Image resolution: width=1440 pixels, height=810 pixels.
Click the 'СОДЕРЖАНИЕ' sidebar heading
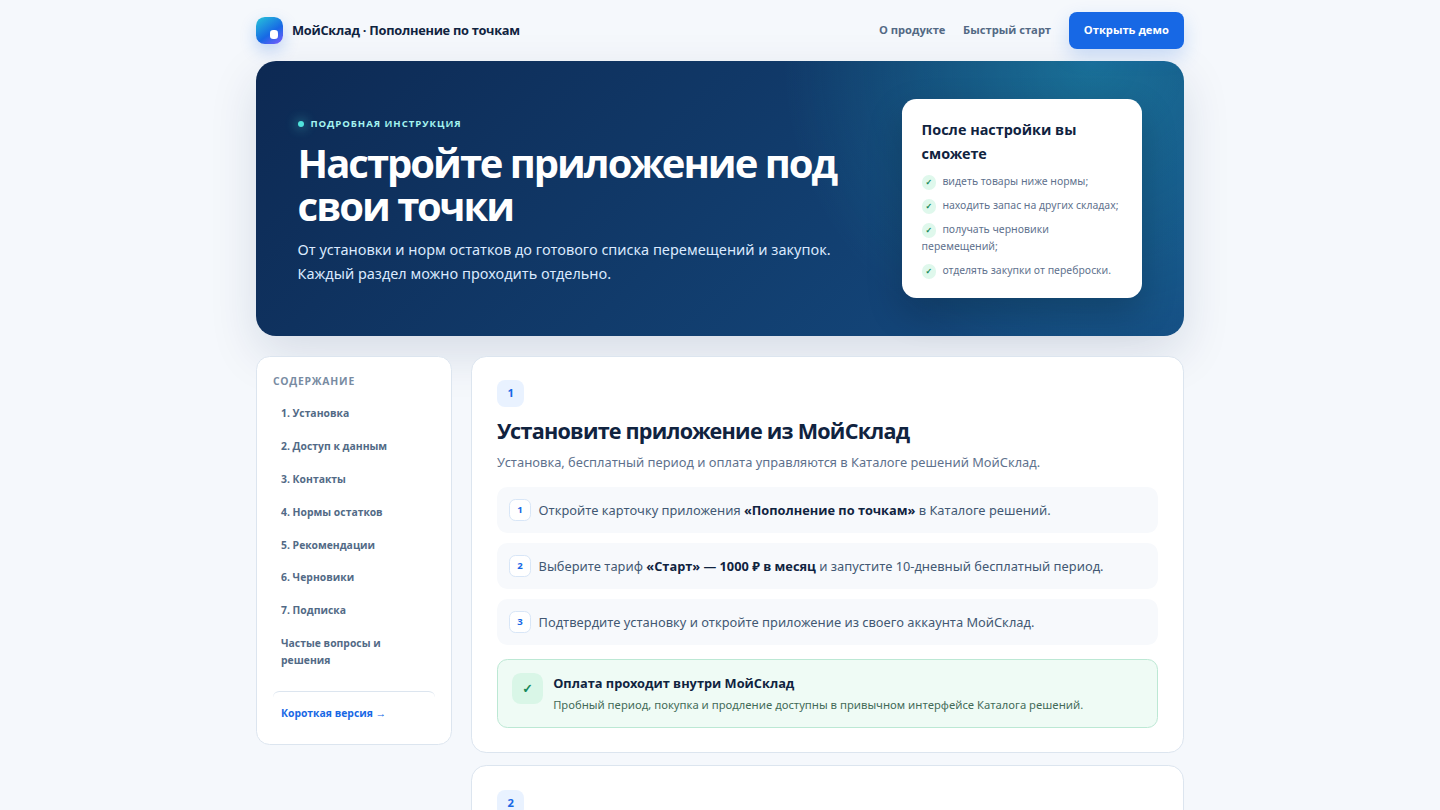314,381
